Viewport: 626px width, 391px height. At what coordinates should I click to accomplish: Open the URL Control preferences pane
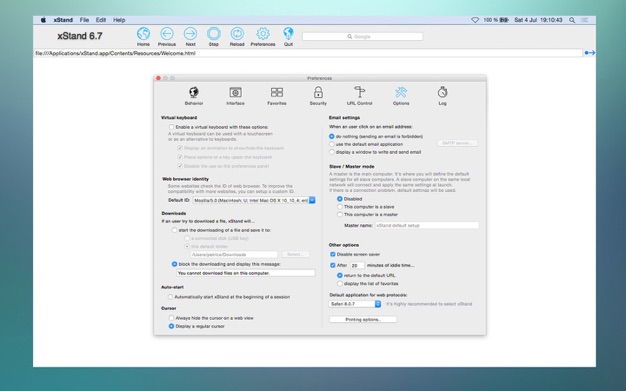pyautogui.click(x=359, y=92)
